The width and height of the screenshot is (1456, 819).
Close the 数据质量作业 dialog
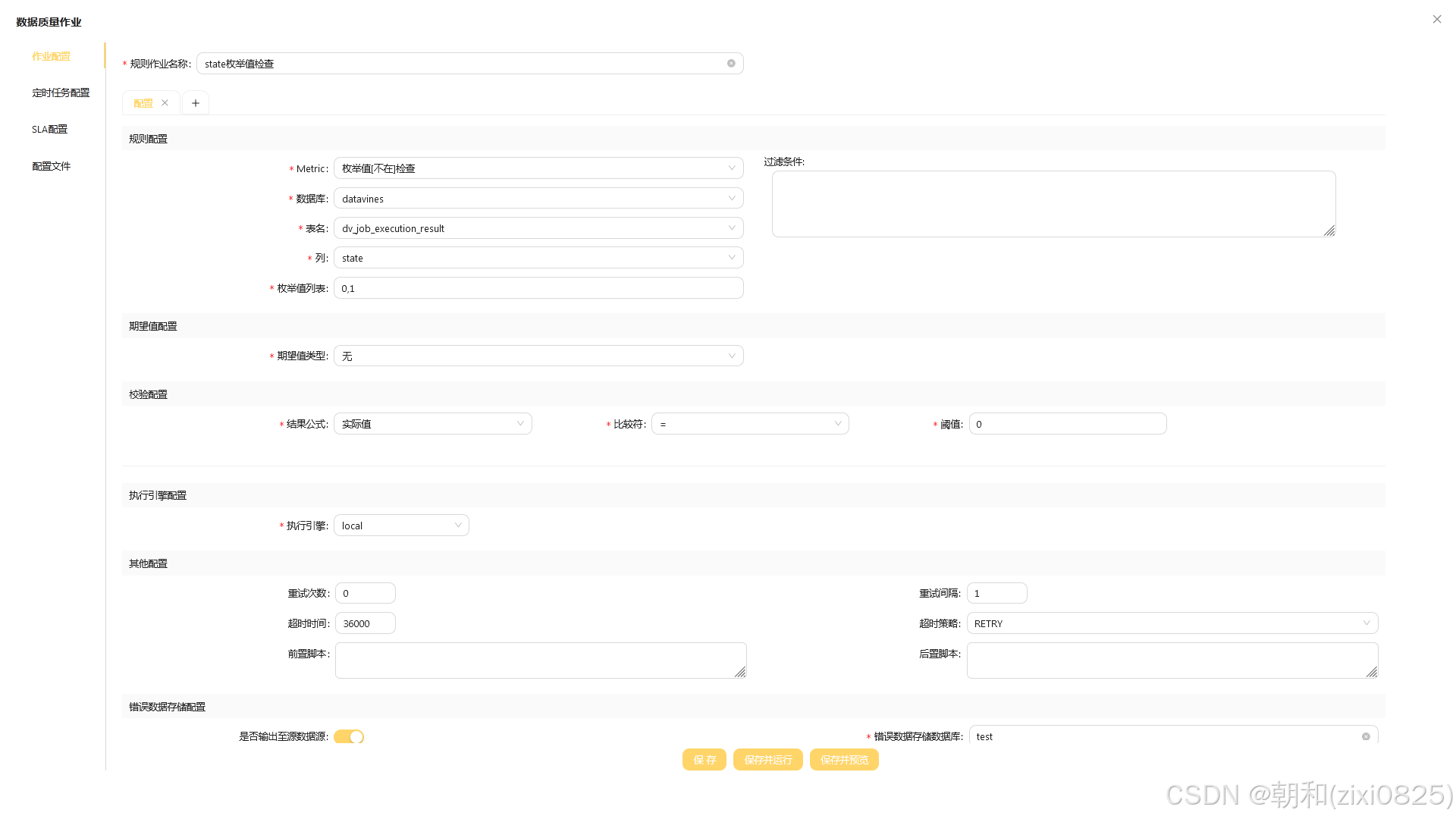pyautogui.click(x=1437, y=20)
